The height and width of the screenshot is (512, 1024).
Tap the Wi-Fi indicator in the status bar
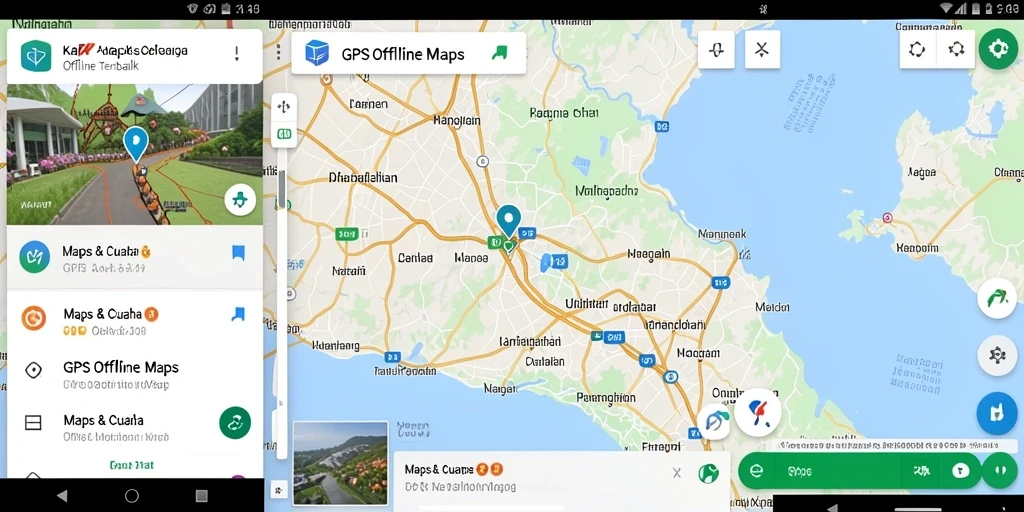coord(946,8)
